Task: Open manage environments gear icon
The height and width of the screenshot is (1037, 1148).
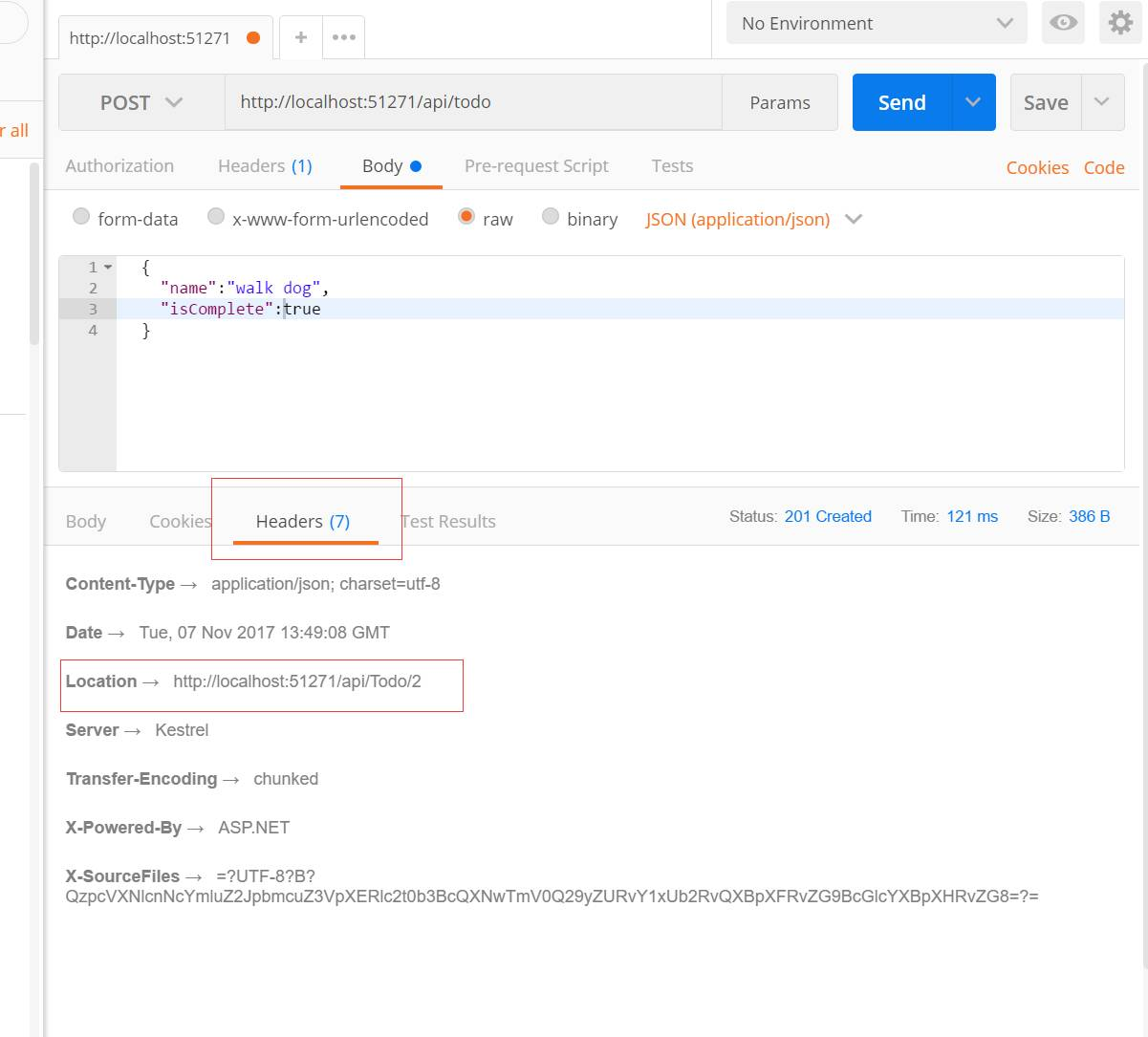Action: pos(1120,23)
